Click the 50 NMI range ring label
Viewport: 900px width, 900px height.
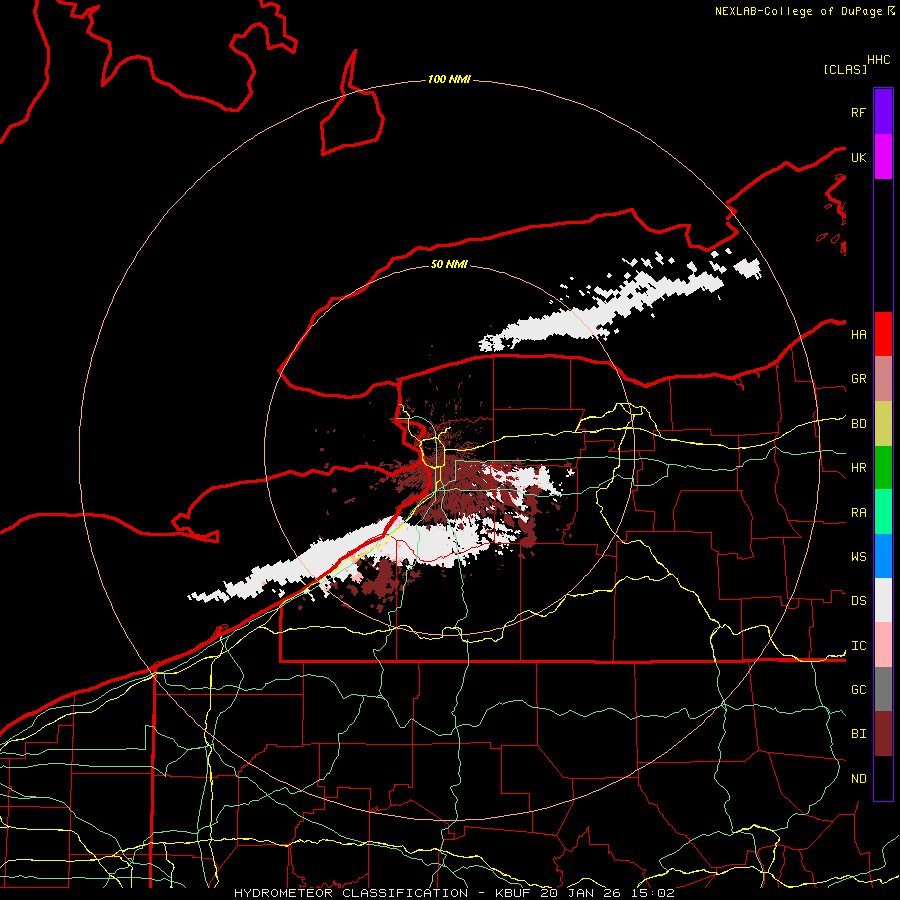449,264
